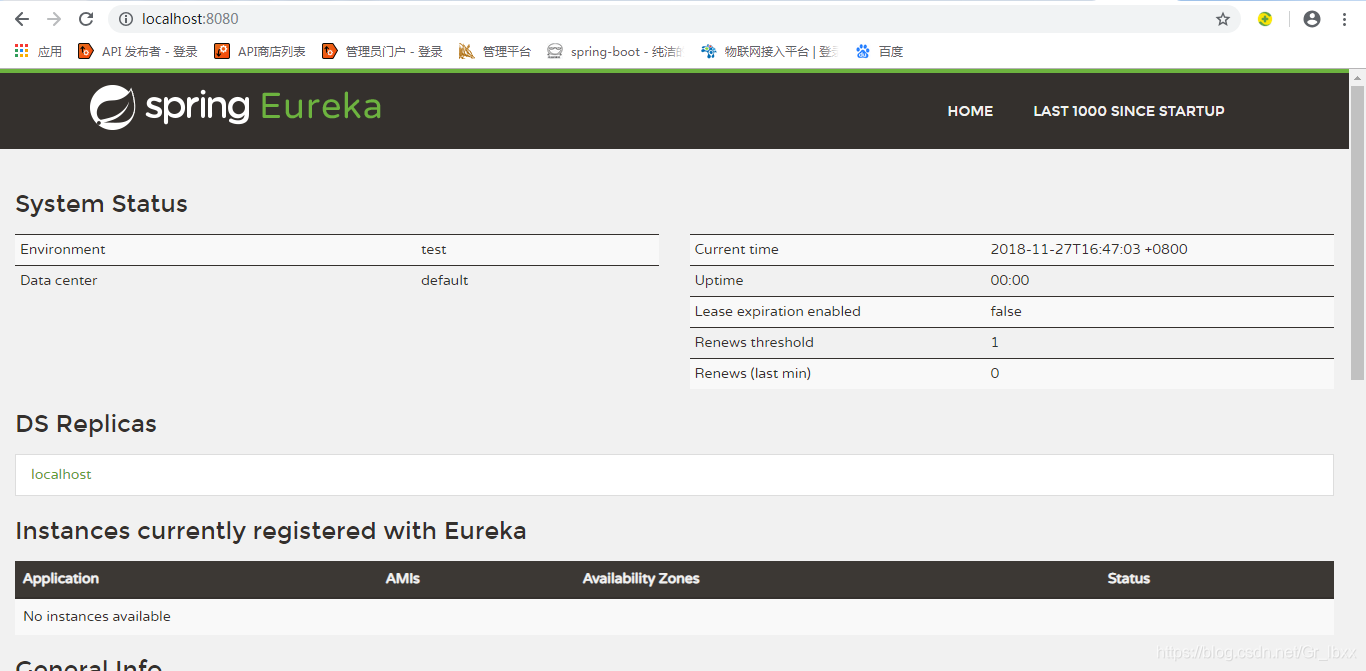The height and width of the screenshot is (671, 1366).
Task: Click the 'Renews threshold' label
Action: pos(754,342)
